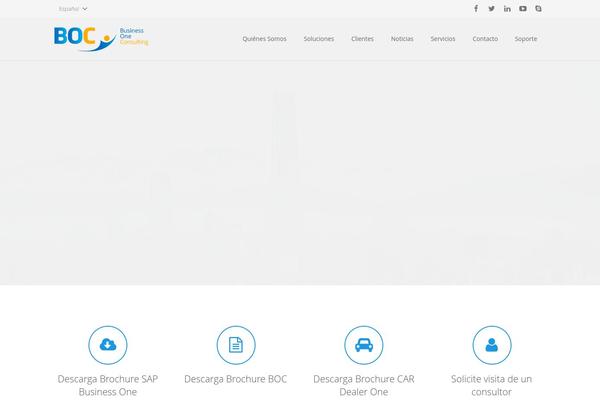Open the Quiénes Somos menu
This screenshot has height=400, width=600.
pyautogui.click(x=264, y=39)
